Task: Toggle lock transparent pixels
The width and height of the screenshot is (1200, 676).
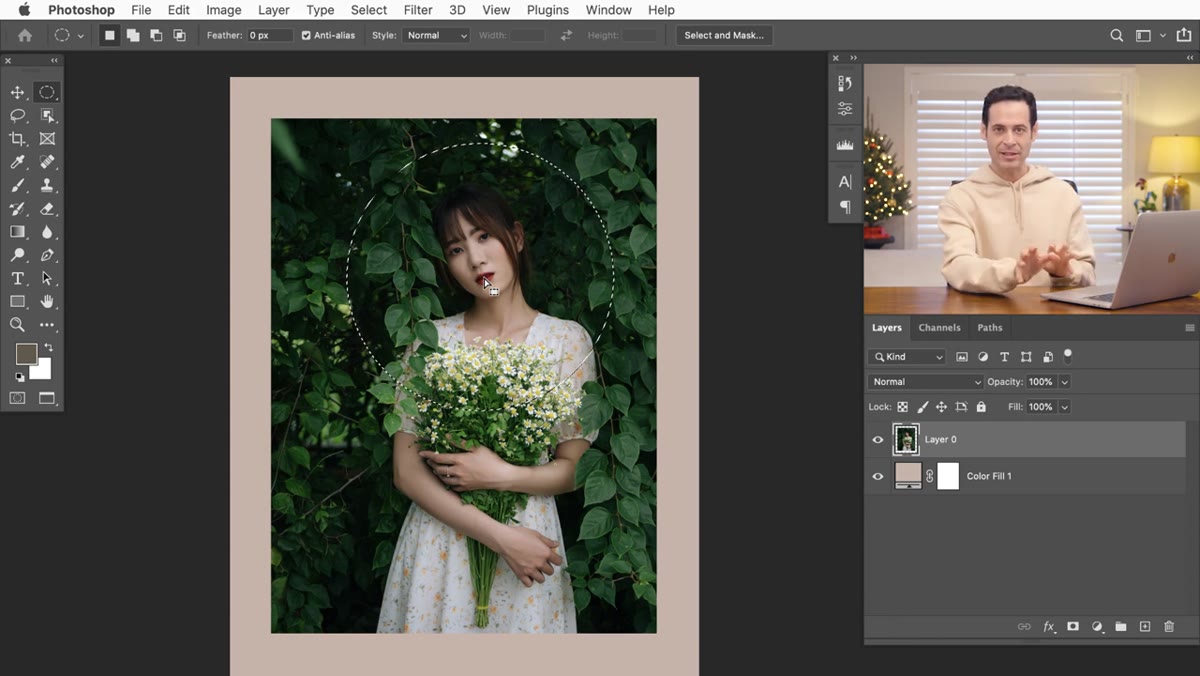Action: coord(902,407)
